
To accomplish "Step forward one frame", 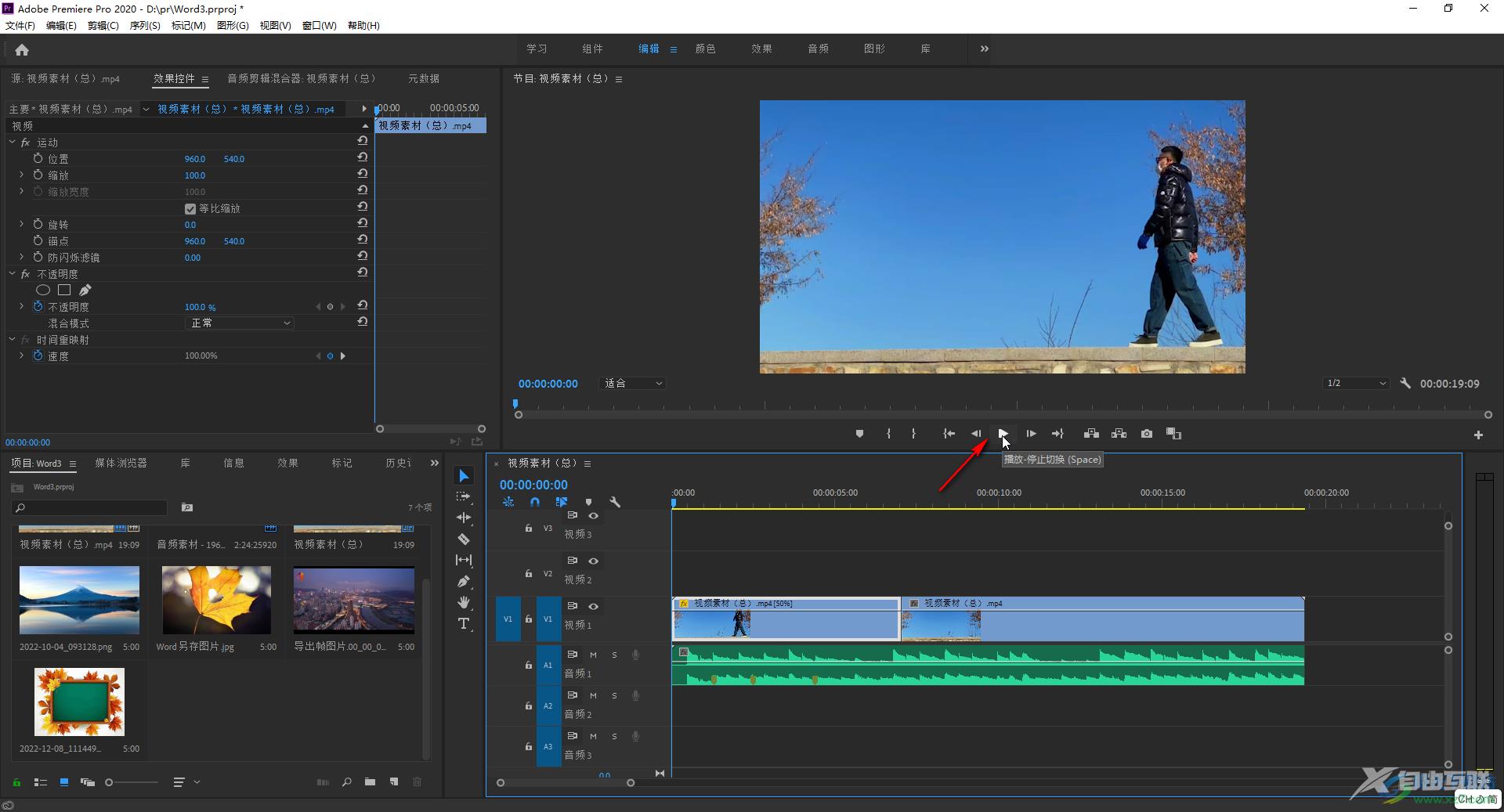I will click(x=1031, y=434).
